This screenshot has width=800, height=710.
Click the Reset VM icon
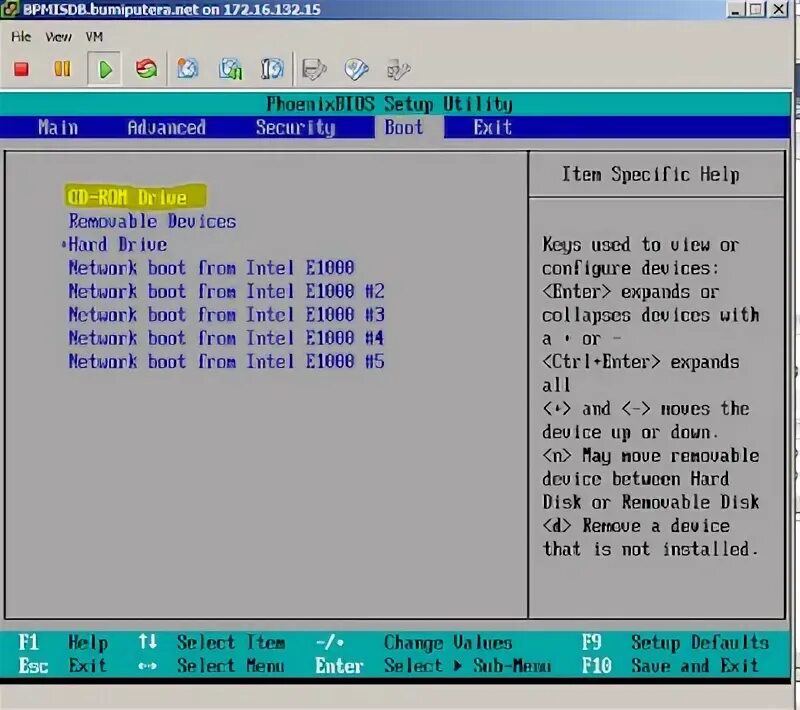[146, 69]
